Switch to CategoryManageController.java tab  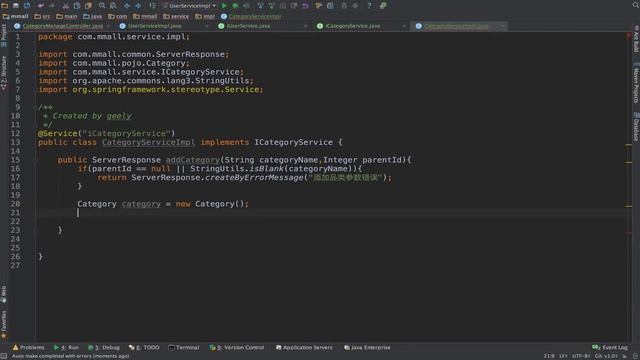pos(62,26)
